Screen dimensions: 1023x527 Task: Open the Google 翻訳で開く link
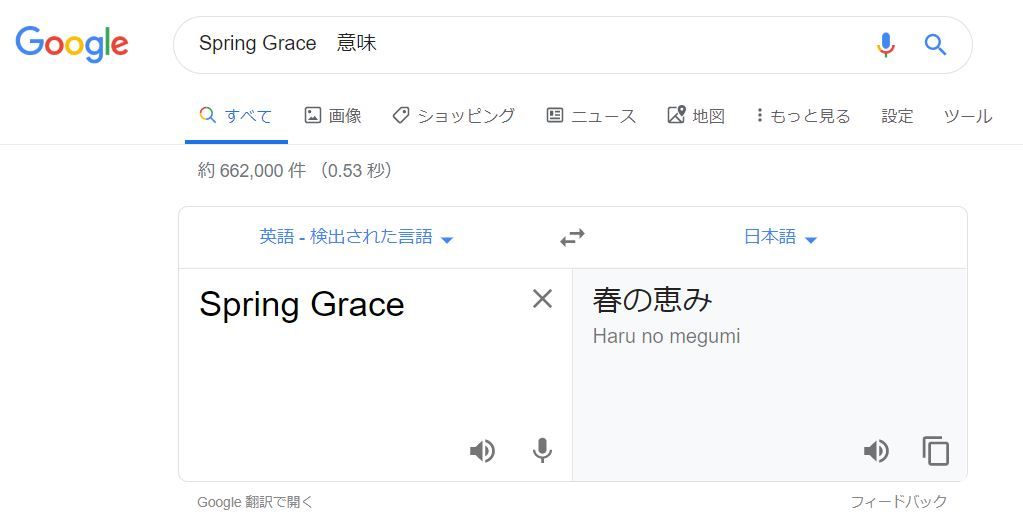pyautogui.click(x=255, y=502)
